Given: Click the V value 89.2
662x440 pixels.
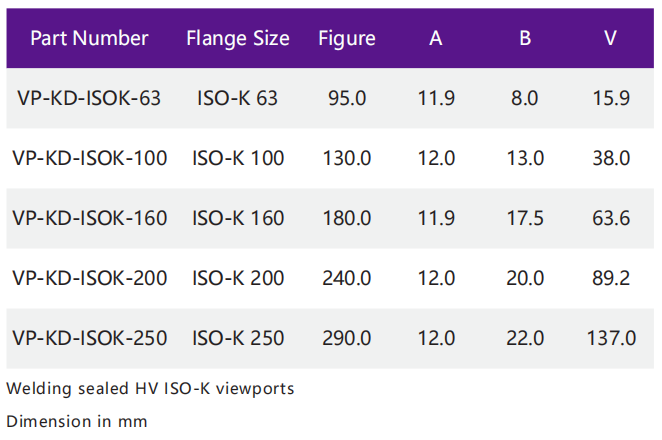Looking at the screenshot, I should tap(611, 278).
